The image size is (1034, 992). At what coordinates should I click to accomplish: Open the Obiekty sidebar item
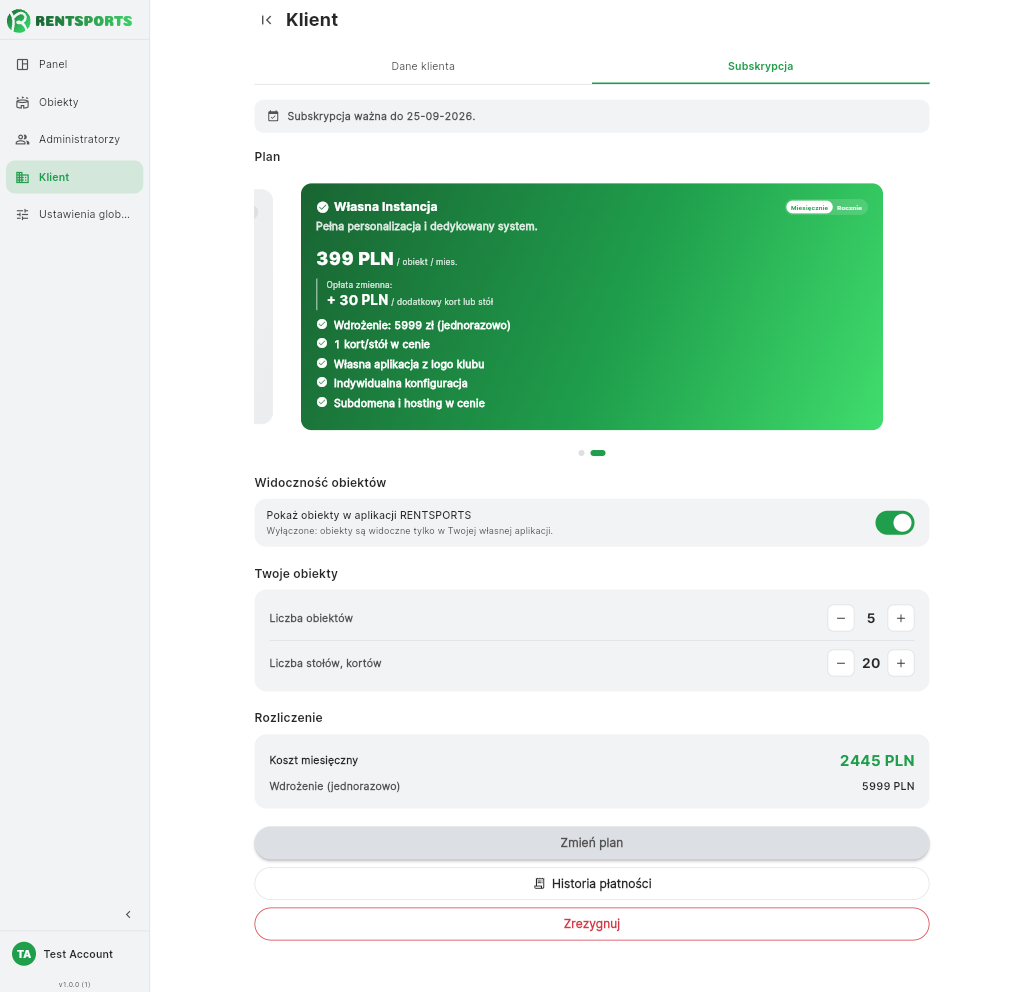click(75, 102)
